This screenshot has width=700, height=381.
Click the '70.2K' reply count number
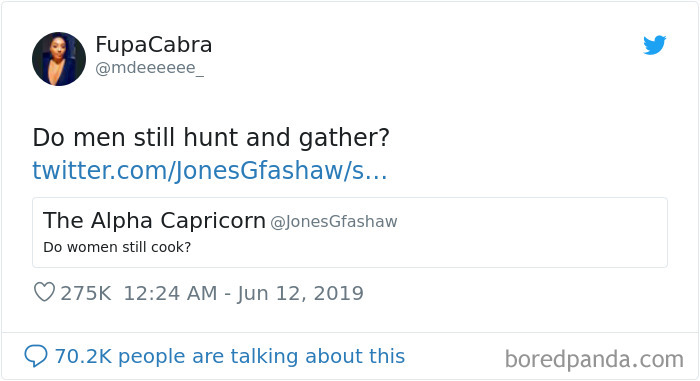point(83,356)
